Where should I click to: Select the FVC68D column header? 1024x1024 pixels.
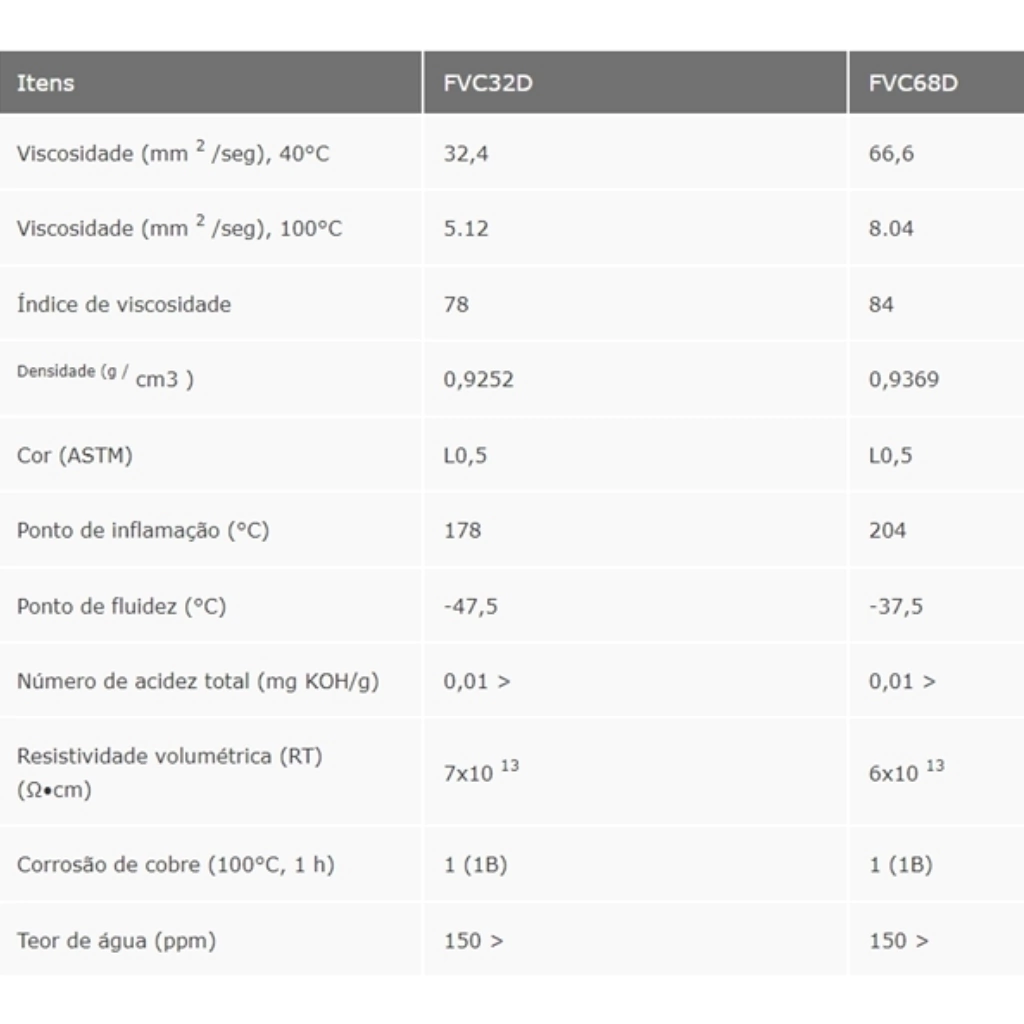912,83
